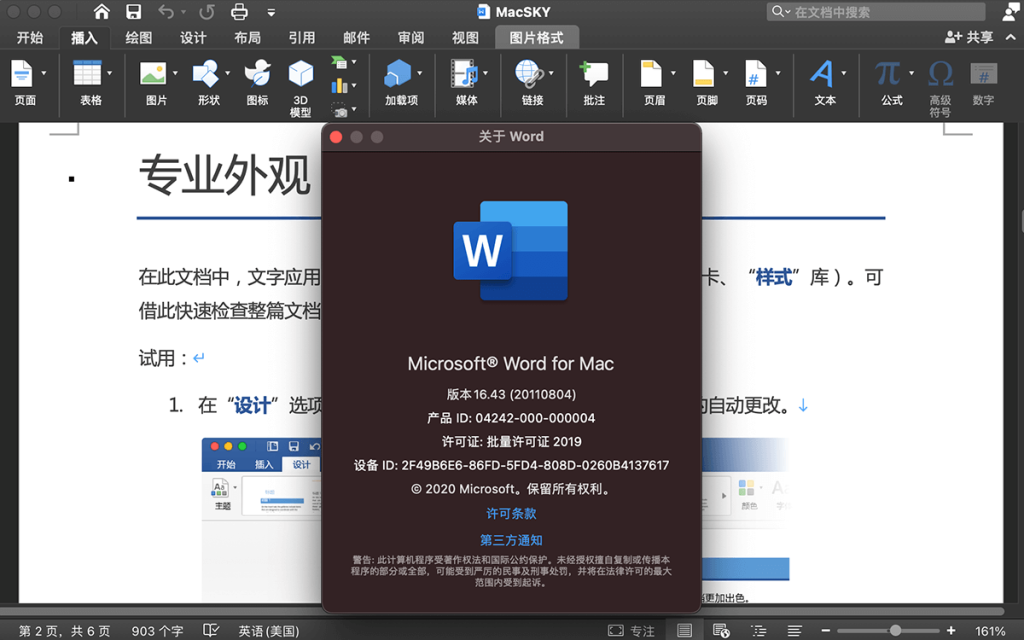The height and width of the screenshot is (640, 1024).
Task: Insert a comment with the 批注 icon
Action: [x=594, y=74]
